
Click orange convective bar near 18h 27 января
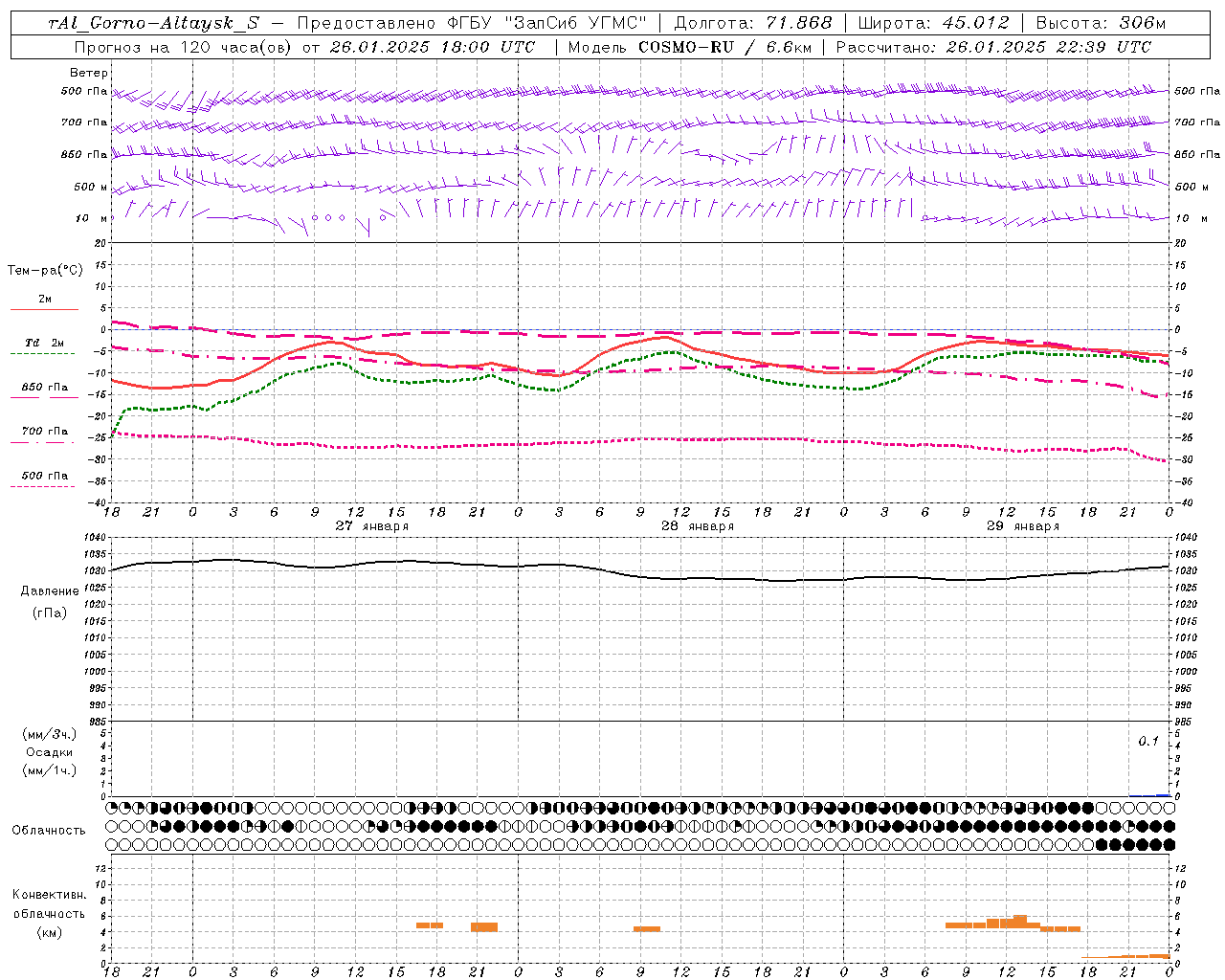tap(430, 925)
